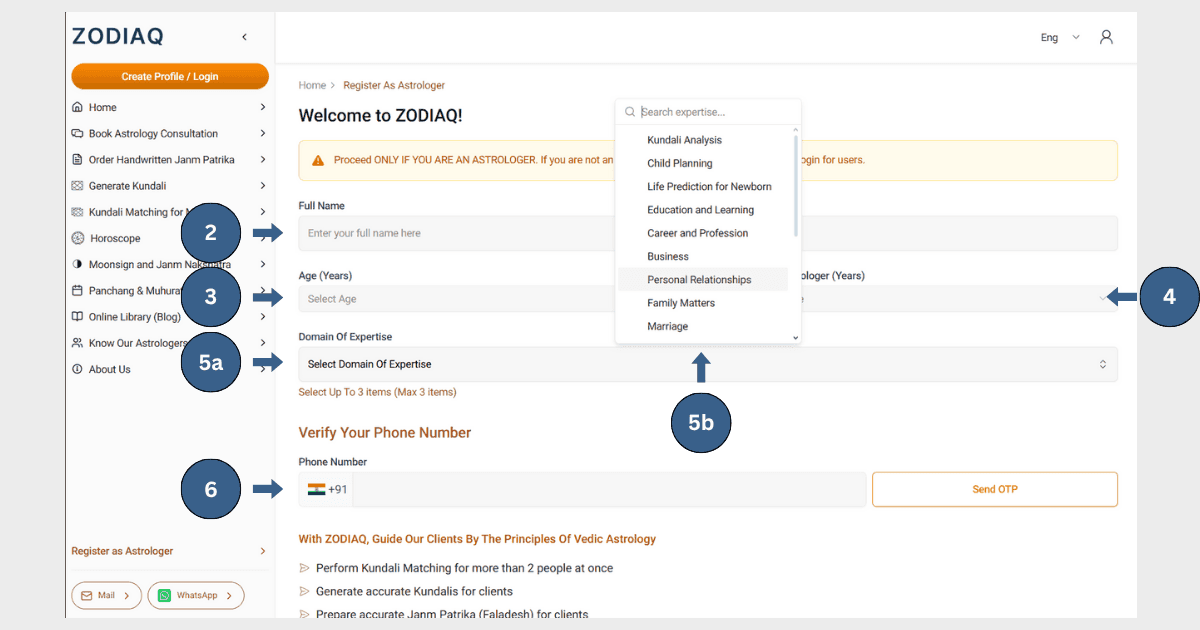
Task: Select Personal Relationships option
Action: [703, 280]
